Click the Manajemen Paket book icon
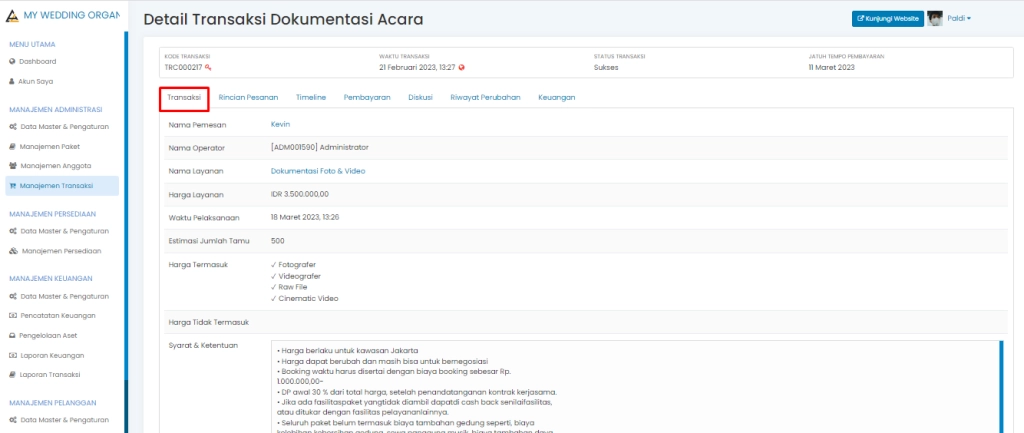Viewport: 1024px width, 433px height. click(12, 147)
